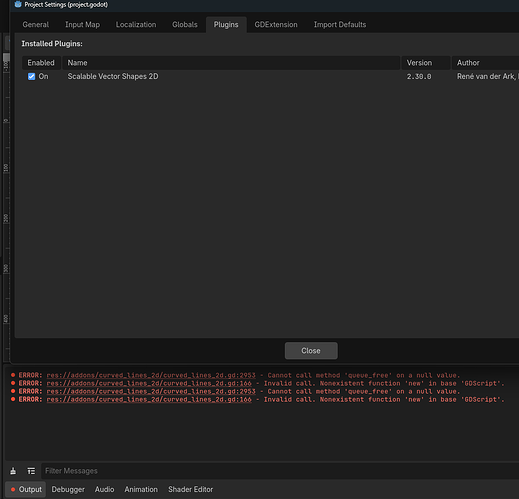Open first curved_lines_2d.gd:166 error link

point(149,383)
